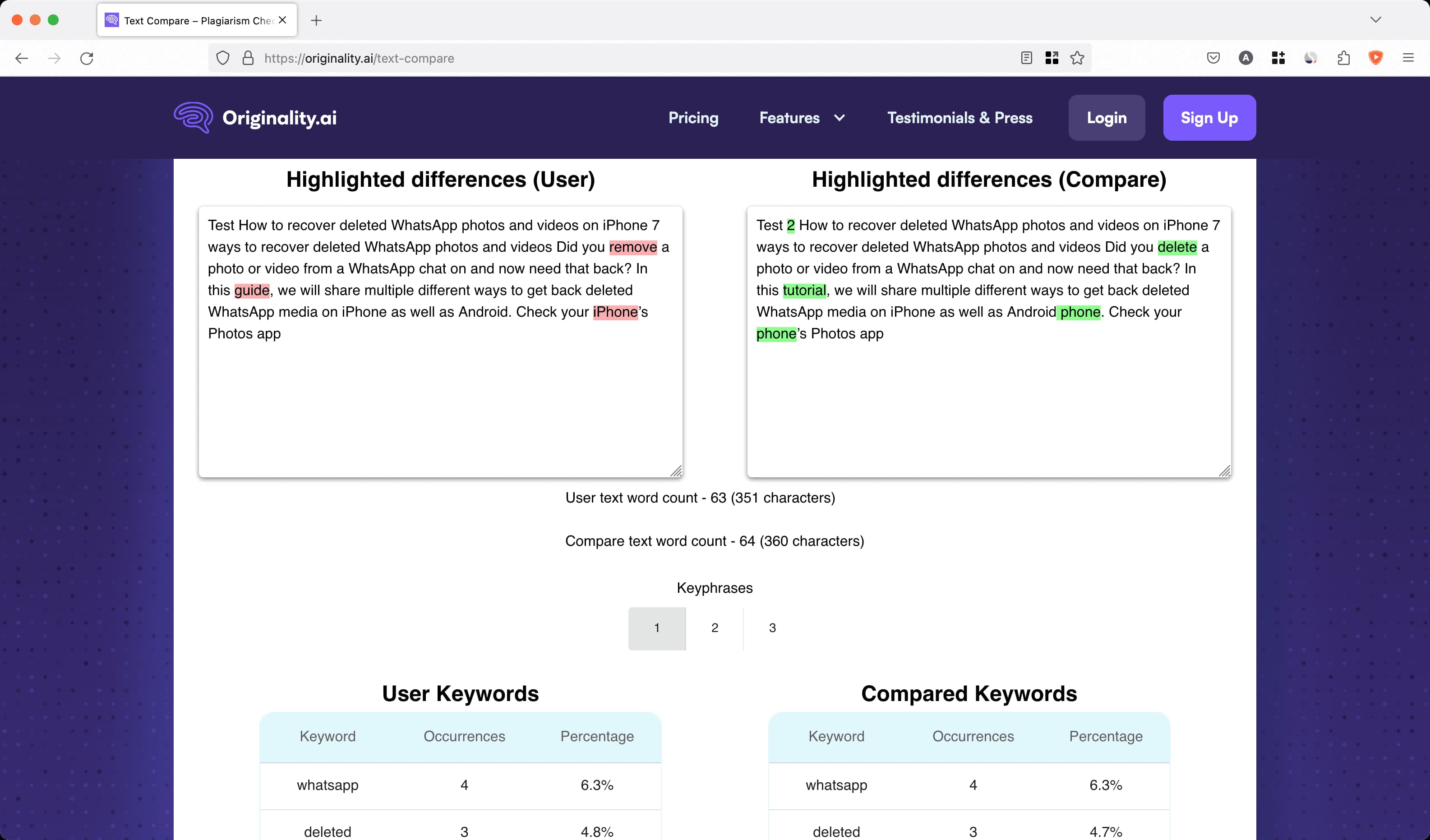Select keyphrases page 1 tab
This screenshot has width=1430, height=840.
click(656, 628)
